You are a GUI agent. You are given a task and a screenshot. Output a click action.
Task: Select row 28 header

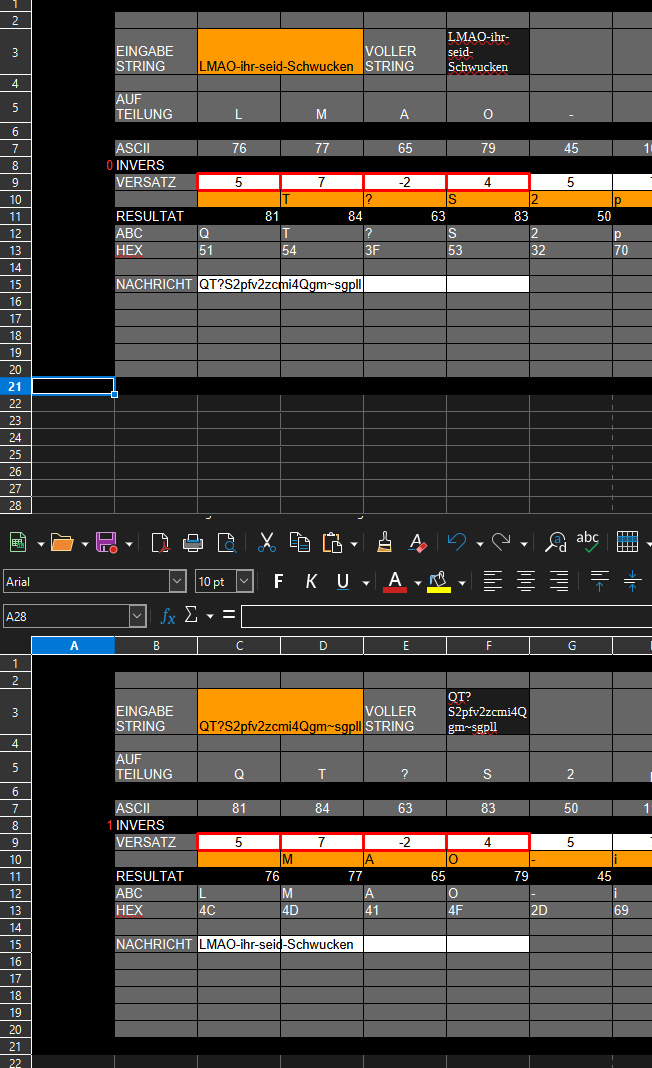[x=16, y=505]
